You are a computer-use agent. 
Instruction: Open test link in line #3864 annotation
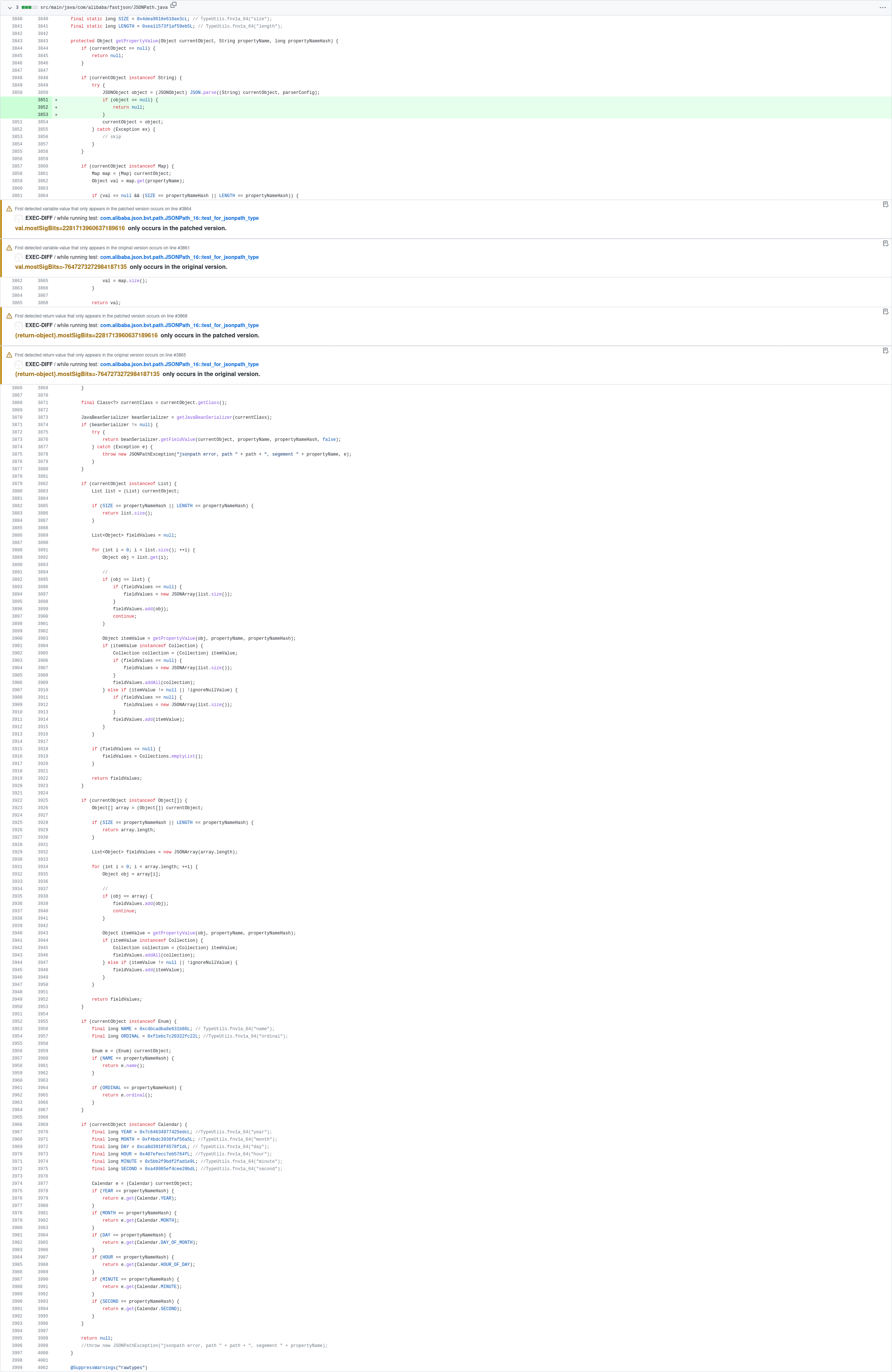pos(179,218)
